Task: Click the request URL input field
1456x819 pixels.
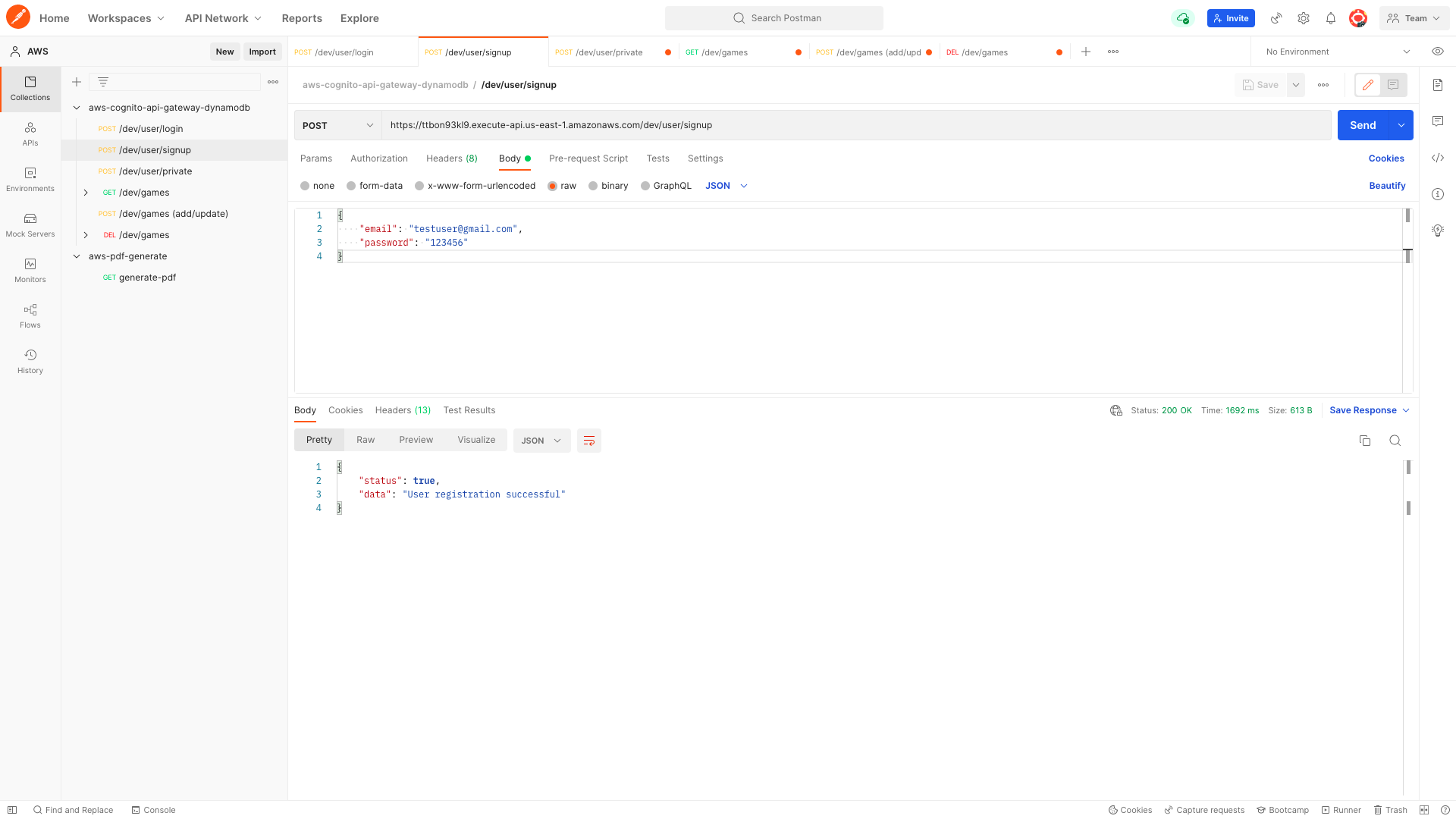Action: (855, 125)
